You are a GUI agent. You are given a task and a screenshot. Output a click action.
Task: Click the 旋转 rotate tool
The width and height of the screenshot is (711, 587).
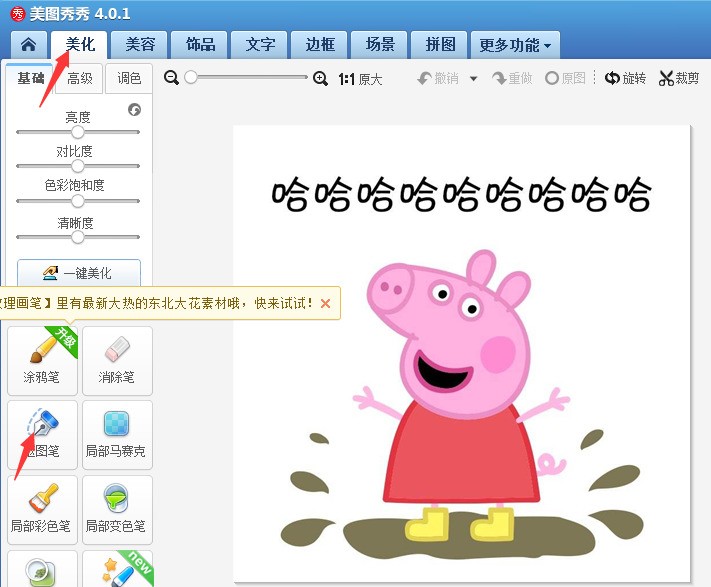(x=625, y=78)
